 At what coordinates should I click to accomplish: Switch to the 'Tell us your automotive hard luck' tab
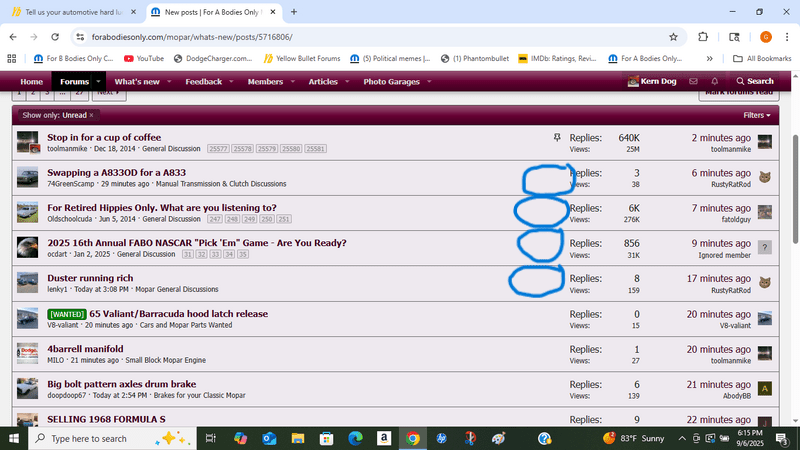(x=73, y=12)
